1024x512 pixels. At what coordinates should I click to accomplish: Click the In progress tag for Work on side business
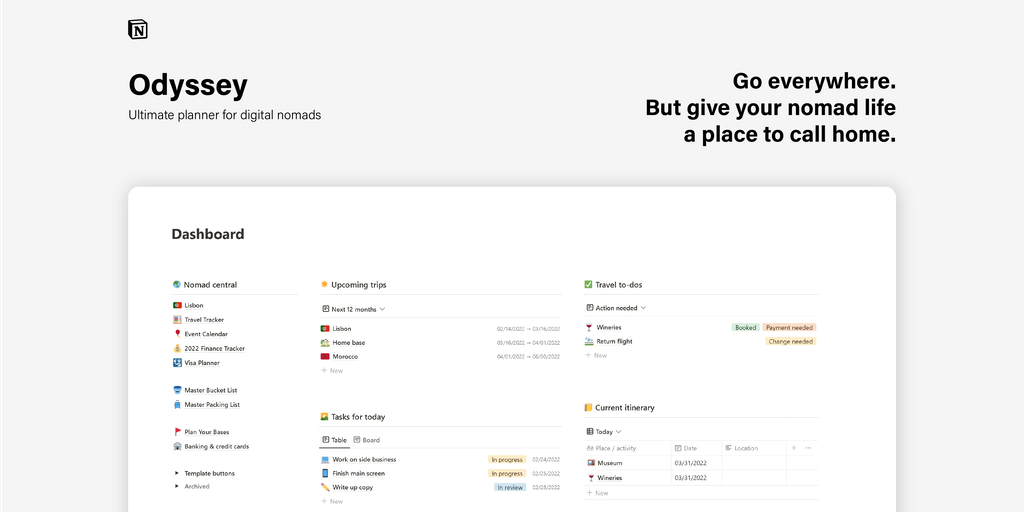click(x=507, y=459)
